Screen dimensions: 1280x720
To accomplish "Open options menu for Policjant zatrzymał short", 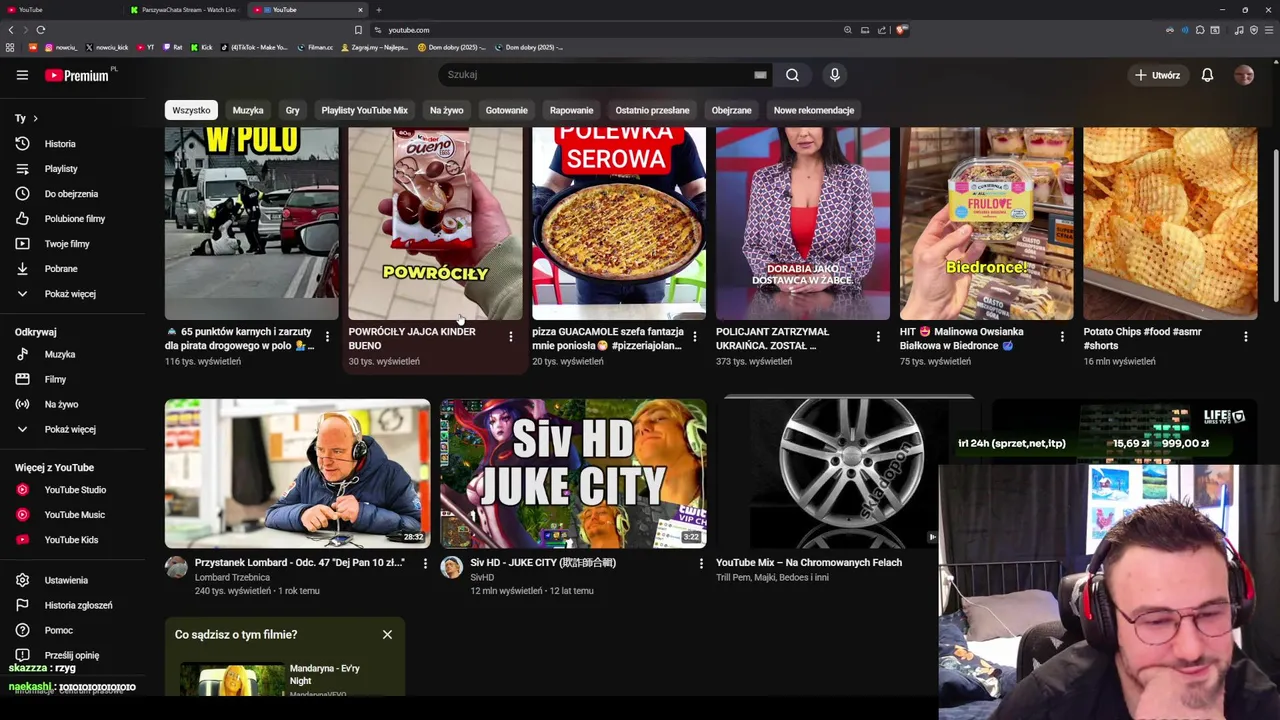I will tap(878, 337).
